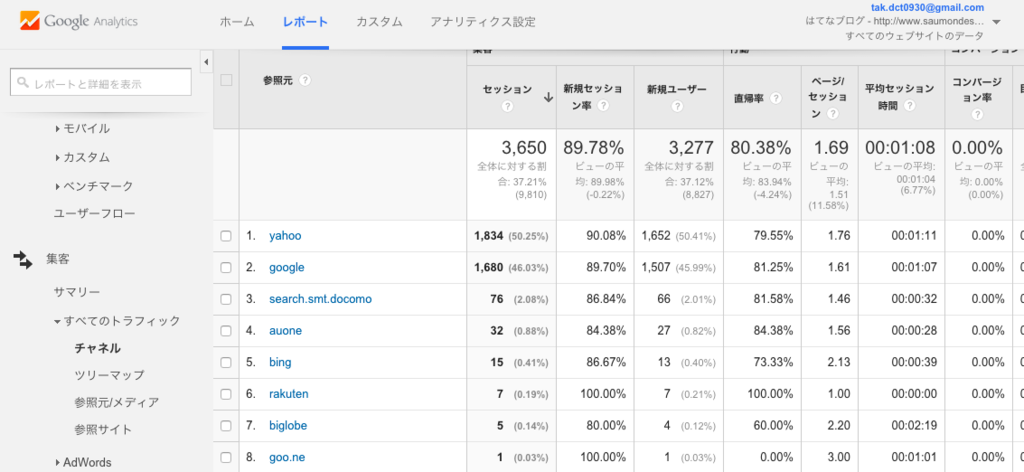Check the bing row checkbox

pyautogui.click(x=226, y=362)
